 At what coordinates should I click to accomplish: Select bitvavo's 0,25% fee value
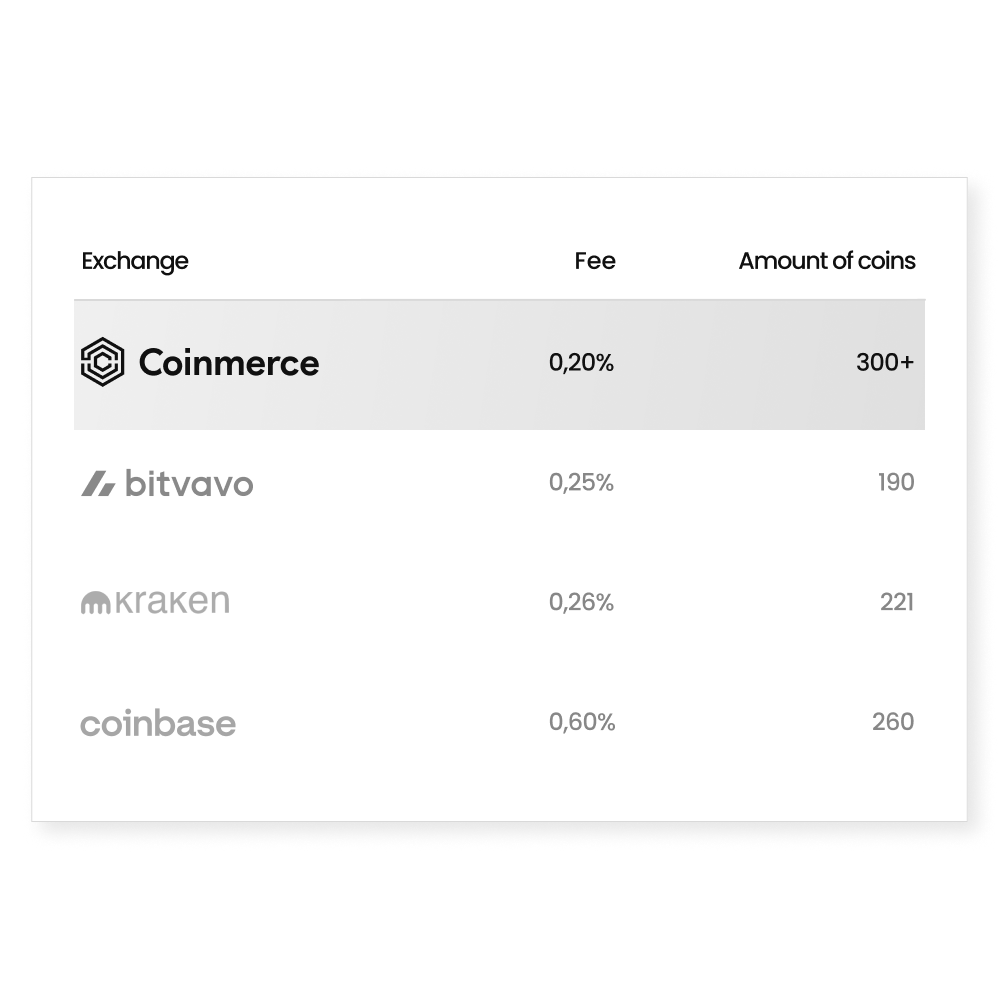(581, 483)
